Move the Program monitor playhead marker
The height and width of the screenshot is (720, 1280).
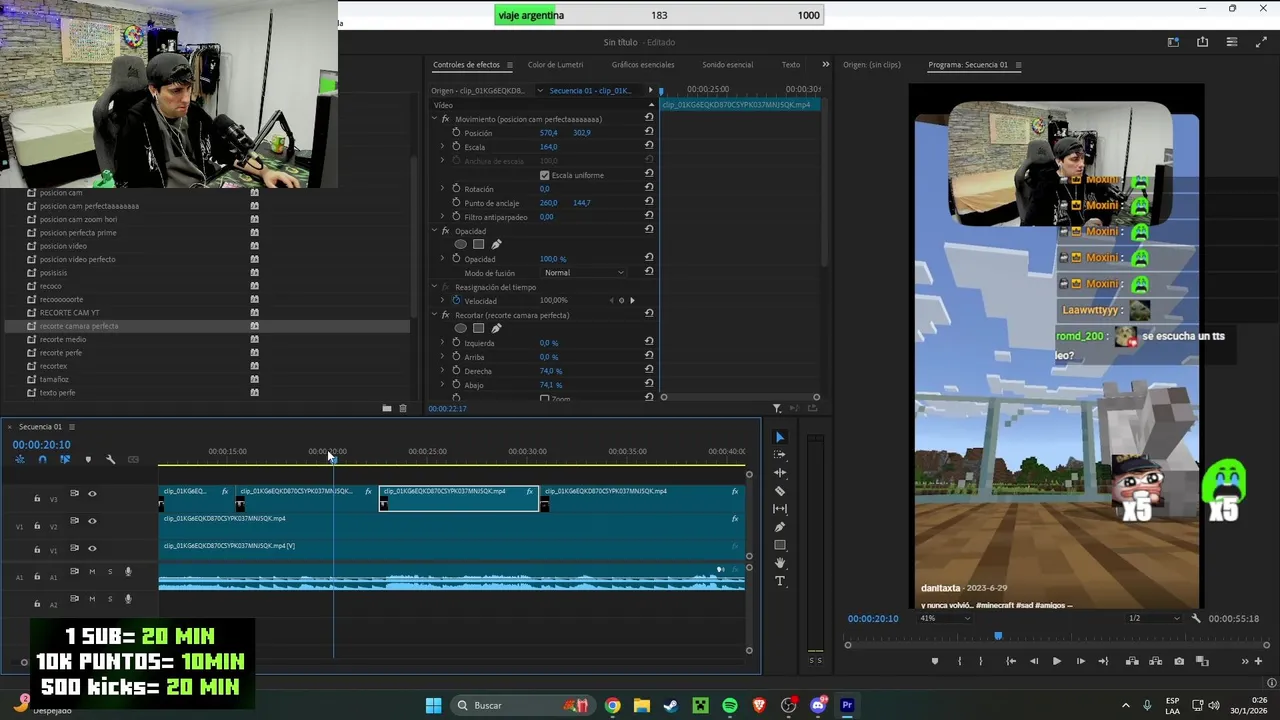[997, 636]
